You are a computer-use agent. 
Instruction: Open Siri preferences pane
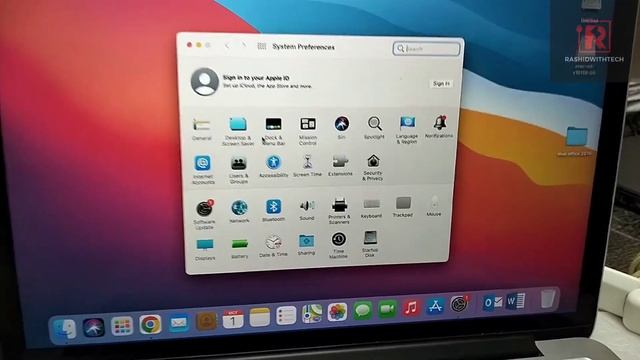tap(342, 123)
